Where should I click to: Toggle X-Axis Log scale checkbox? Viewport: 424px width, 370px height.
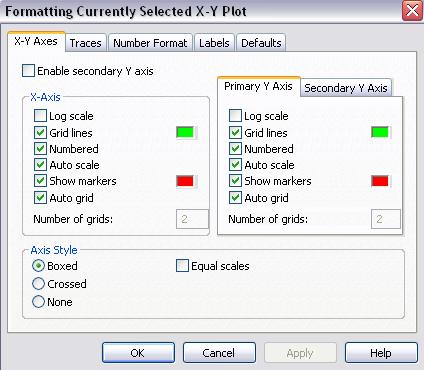pyautogui.click(x=40, y=116)
